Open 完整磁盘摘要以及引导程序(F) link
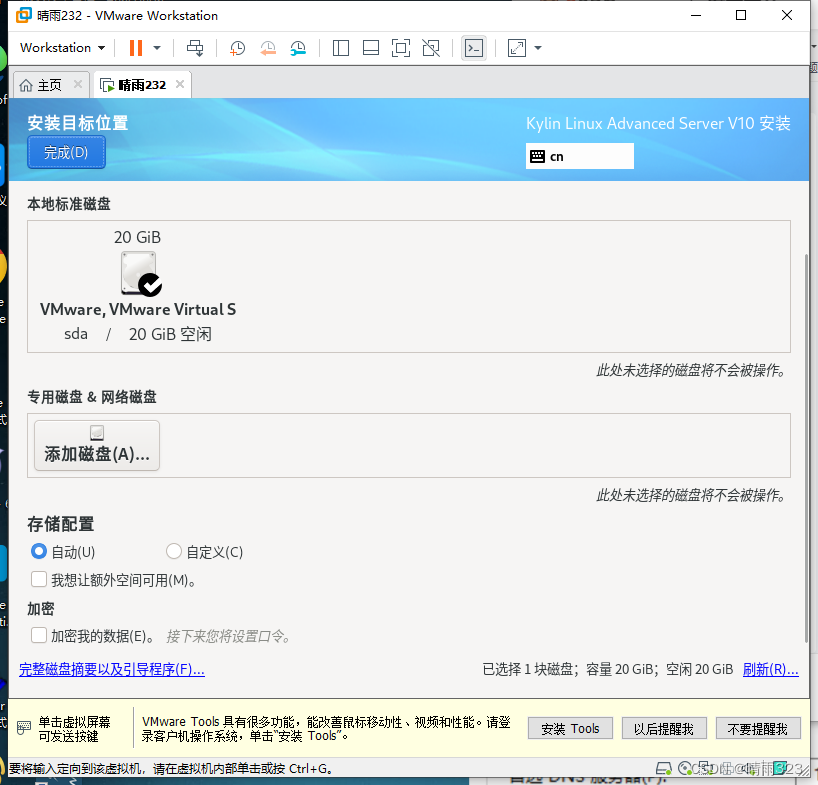This screenshot has height=785, width=818. pos(112,669)
